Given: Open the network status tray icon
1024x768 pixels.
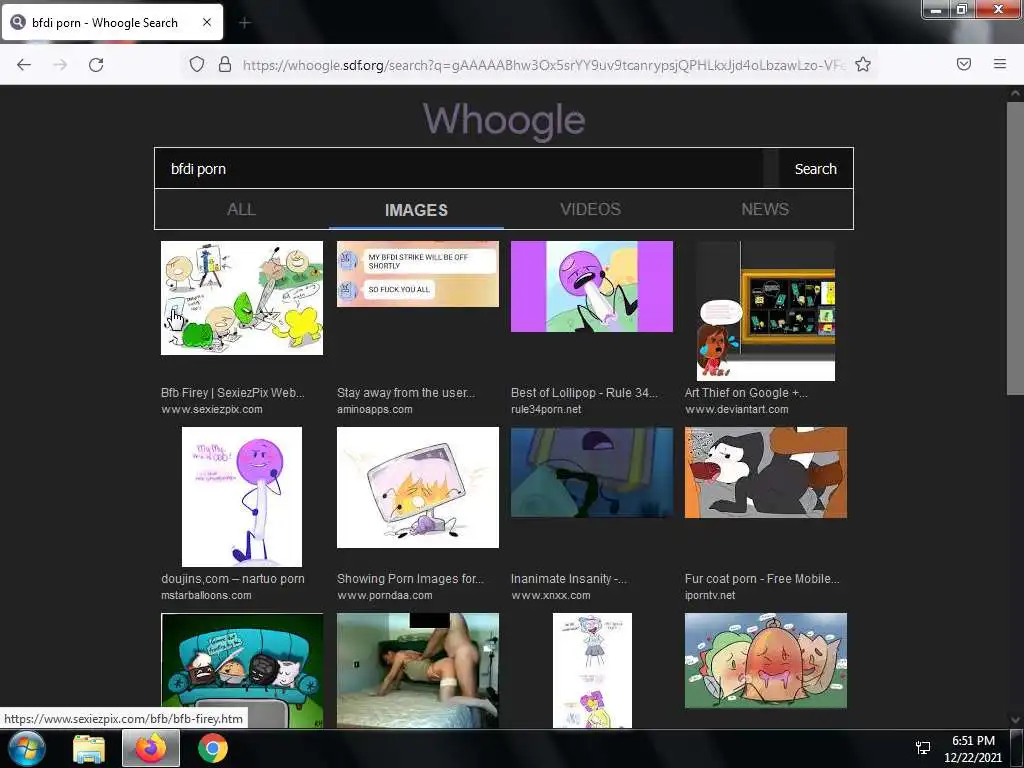Looking at the screenshot, I should click(x=923, y=748).
